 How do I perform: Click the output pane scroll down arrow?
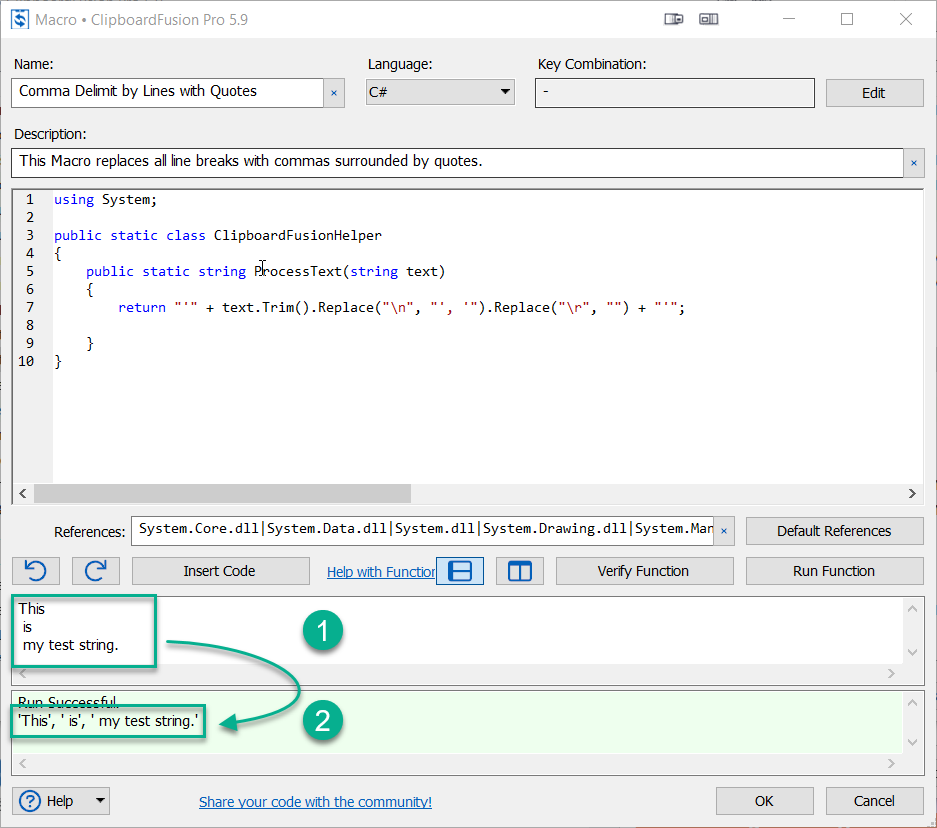coord(912,743)
